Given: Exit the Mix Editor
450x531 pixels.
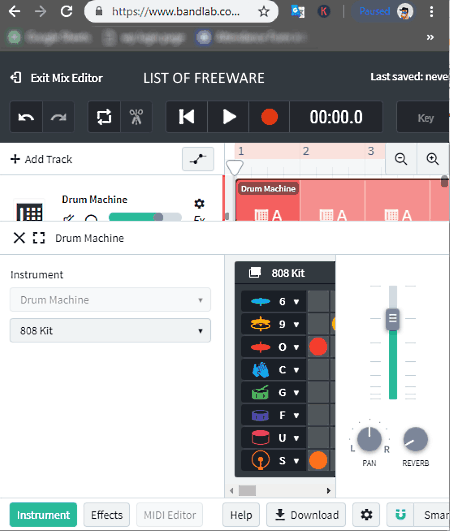Looking at the screenshot, I should click(57, 78).
